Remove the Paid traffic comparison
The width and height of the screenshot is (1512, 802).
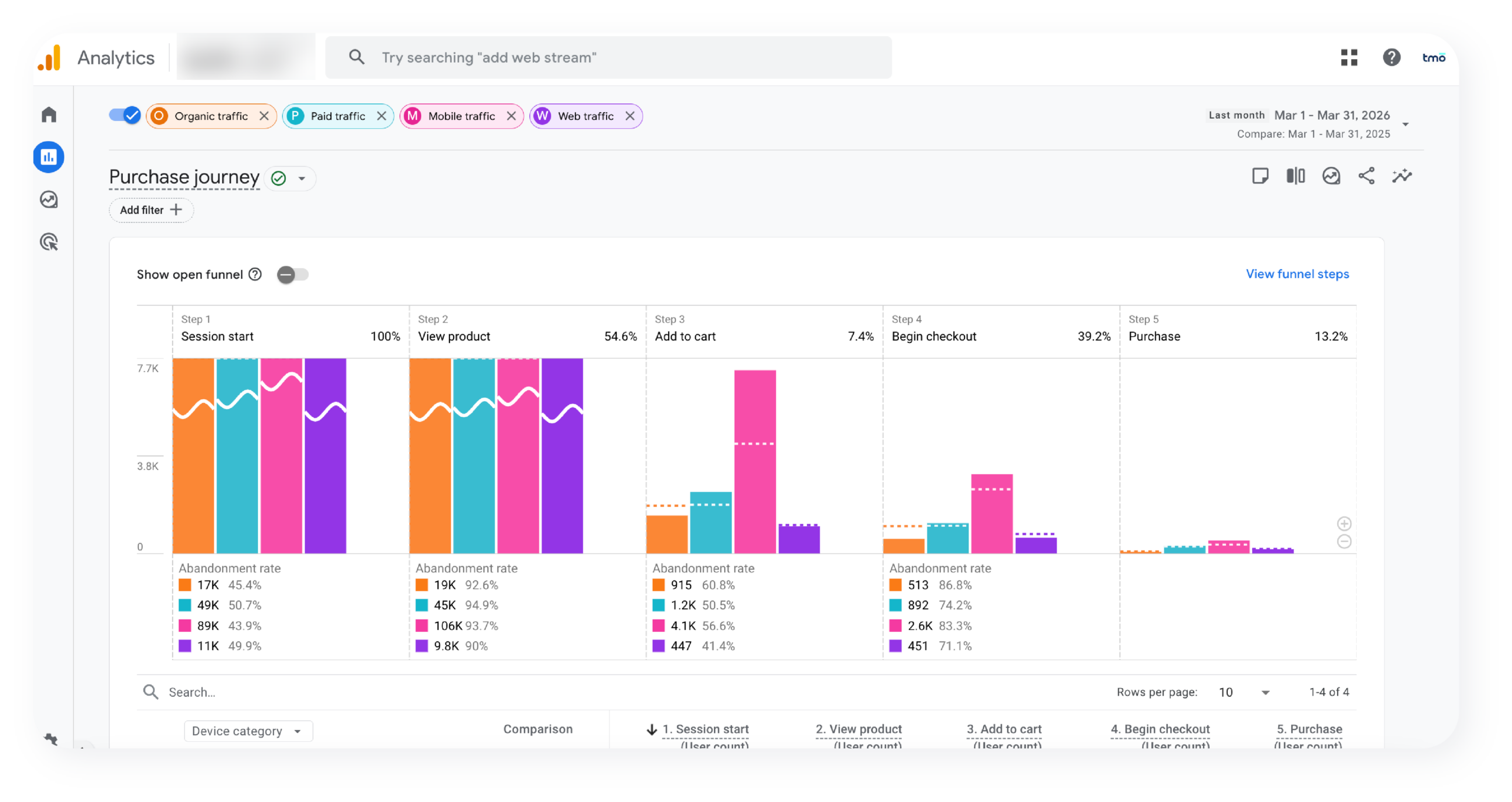(382, 116)
